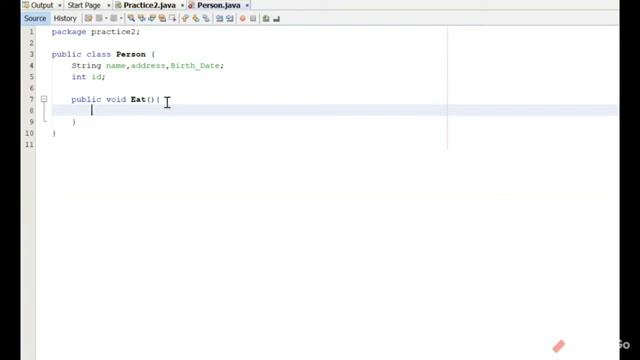Close the Person.java tab
Viewport: 640px width, 360px height.
point(247,6)
